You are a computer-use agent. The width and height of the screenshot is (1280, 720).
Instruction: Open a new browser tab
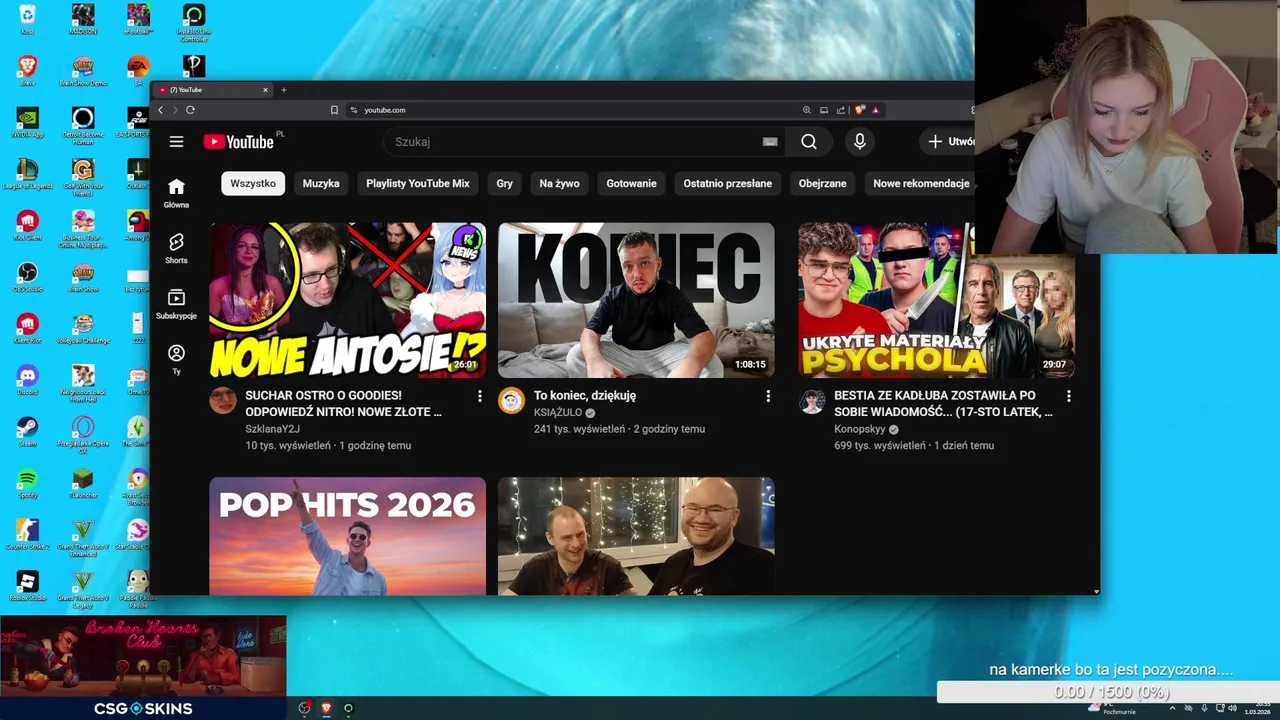point(283,90)
